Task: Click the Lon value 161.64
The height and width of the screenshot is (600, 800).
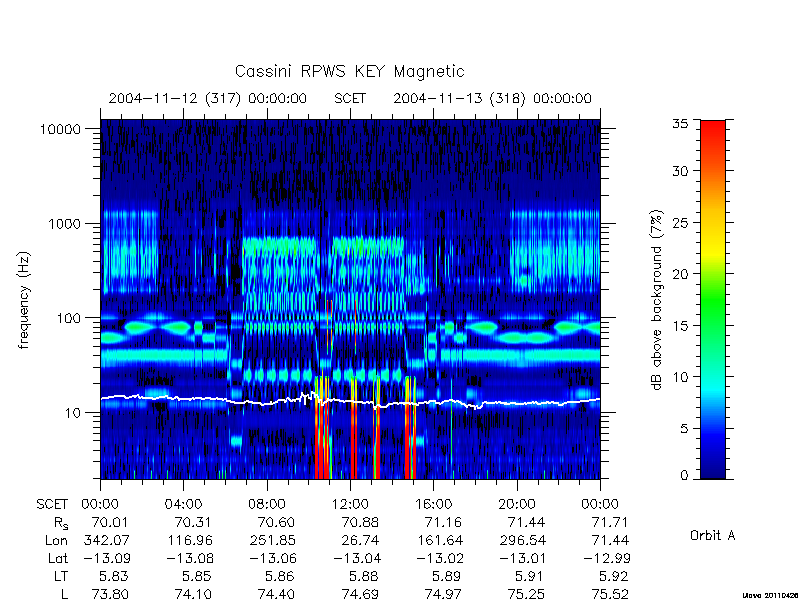Action: click(x=439, y=540)
